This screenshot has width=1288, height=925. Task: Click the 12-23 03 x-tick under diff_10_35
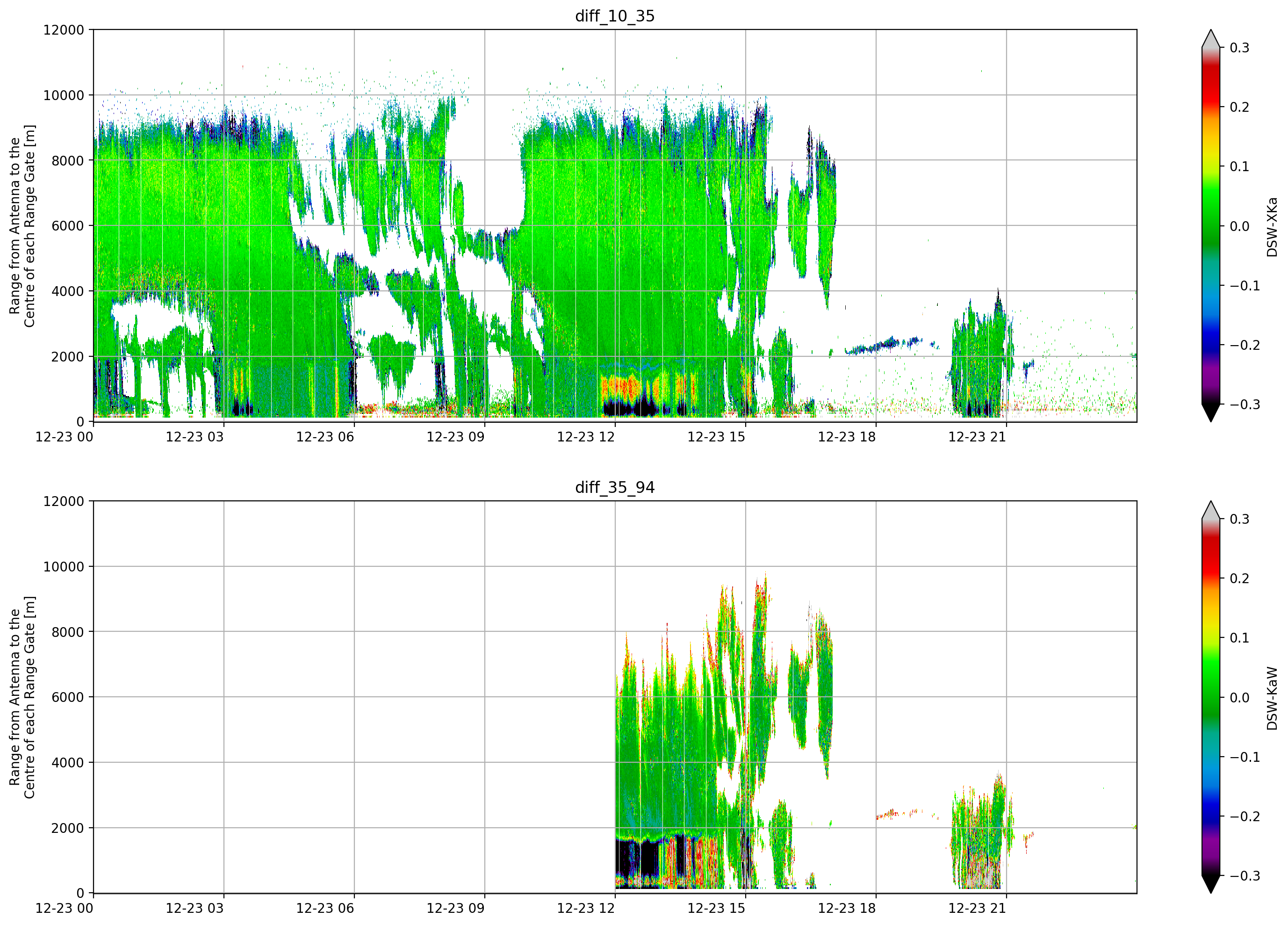[x=195, y=437]
